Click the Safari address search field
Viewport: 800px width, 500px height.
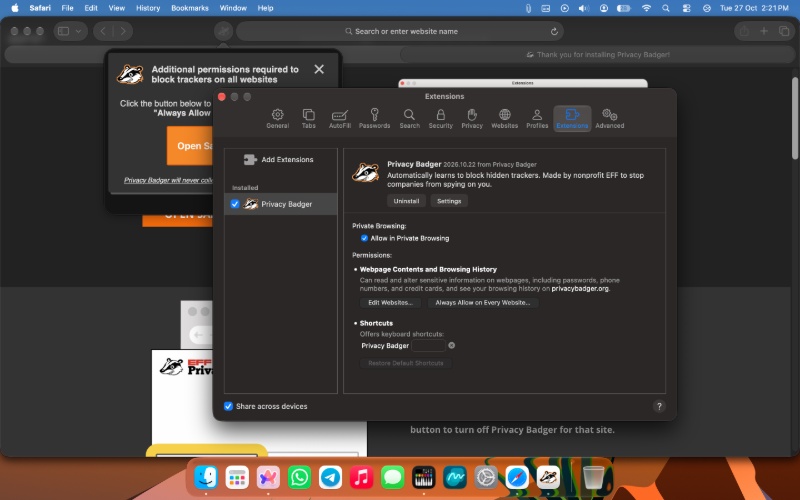coord(400,31)
